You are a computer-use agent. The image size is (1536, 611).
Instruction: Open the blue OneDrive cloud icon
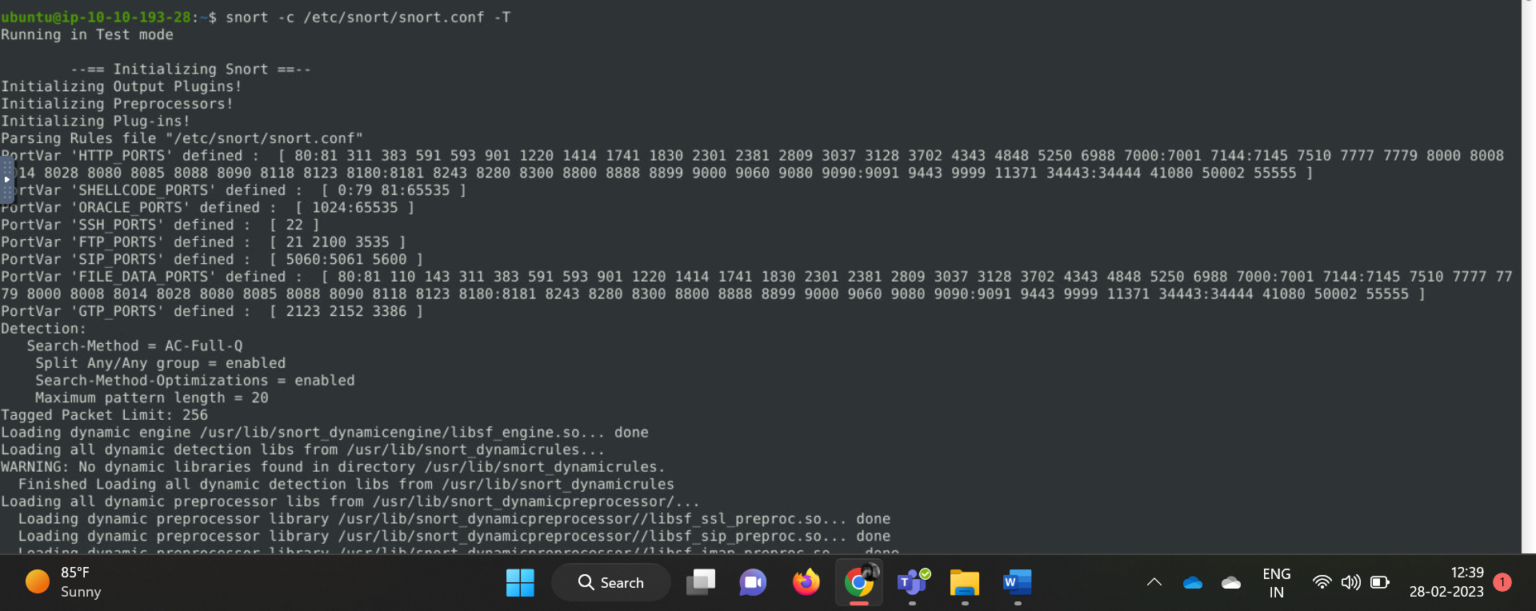click(x=1192, y=582)
